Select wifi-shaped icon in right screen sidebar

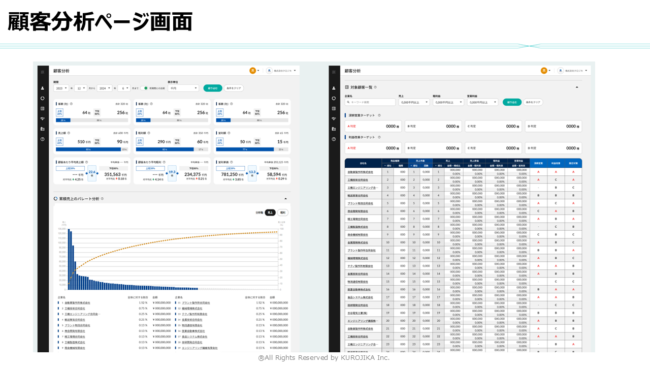pyautogui.click(x=334, y=119)
